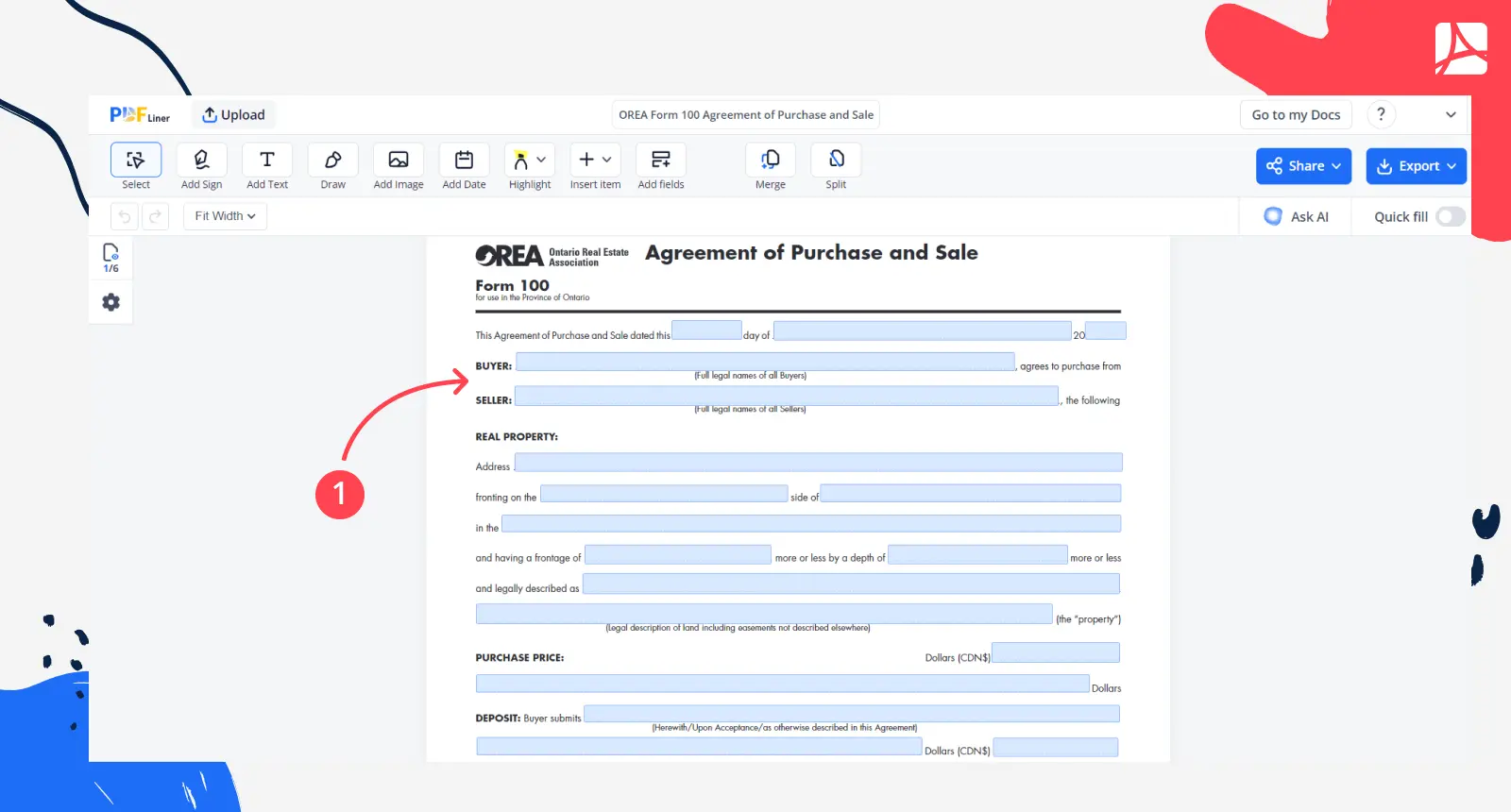Viewport: 1511px width, 812px height.
Task: Open the Highlight options chevron
Action: [541, 160]
